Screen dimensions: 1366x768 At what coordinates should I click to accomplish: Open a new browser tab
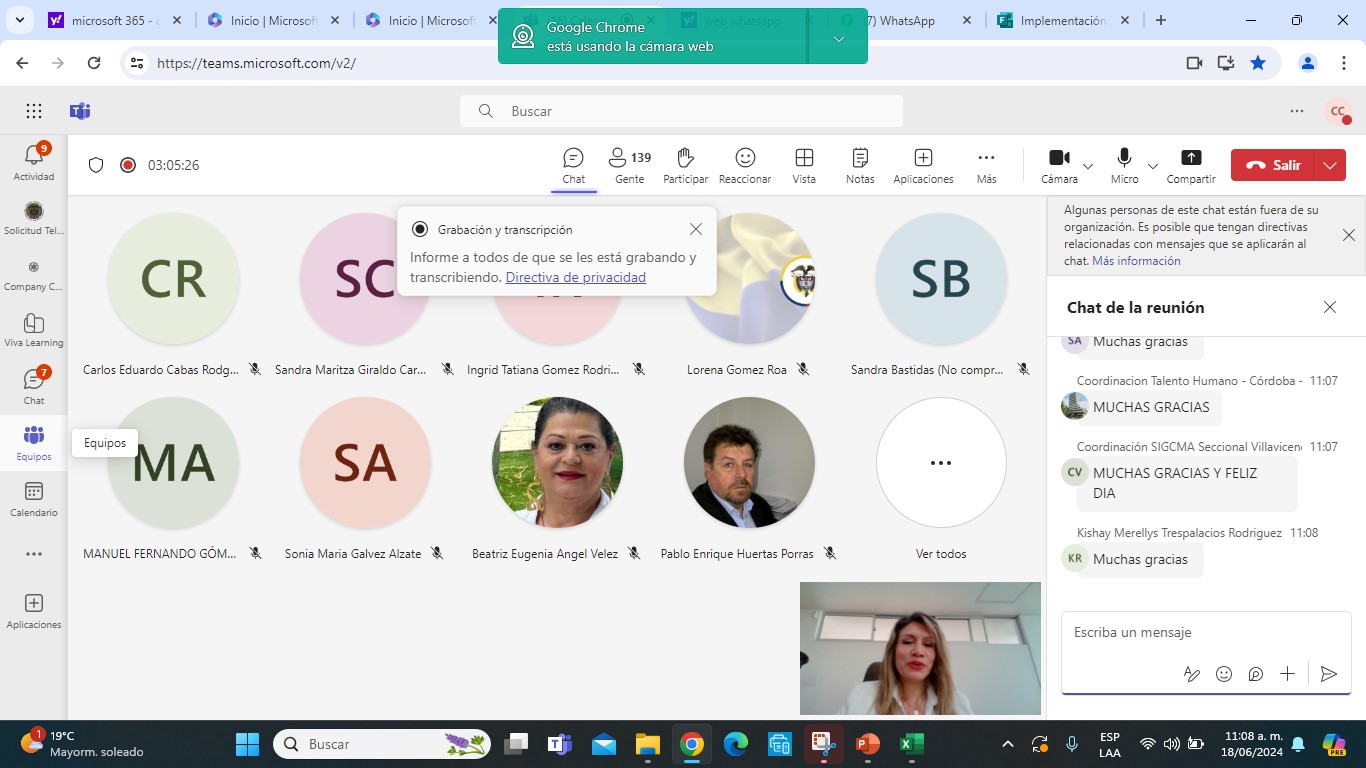pyautogui.click(x=1161, y=21)
